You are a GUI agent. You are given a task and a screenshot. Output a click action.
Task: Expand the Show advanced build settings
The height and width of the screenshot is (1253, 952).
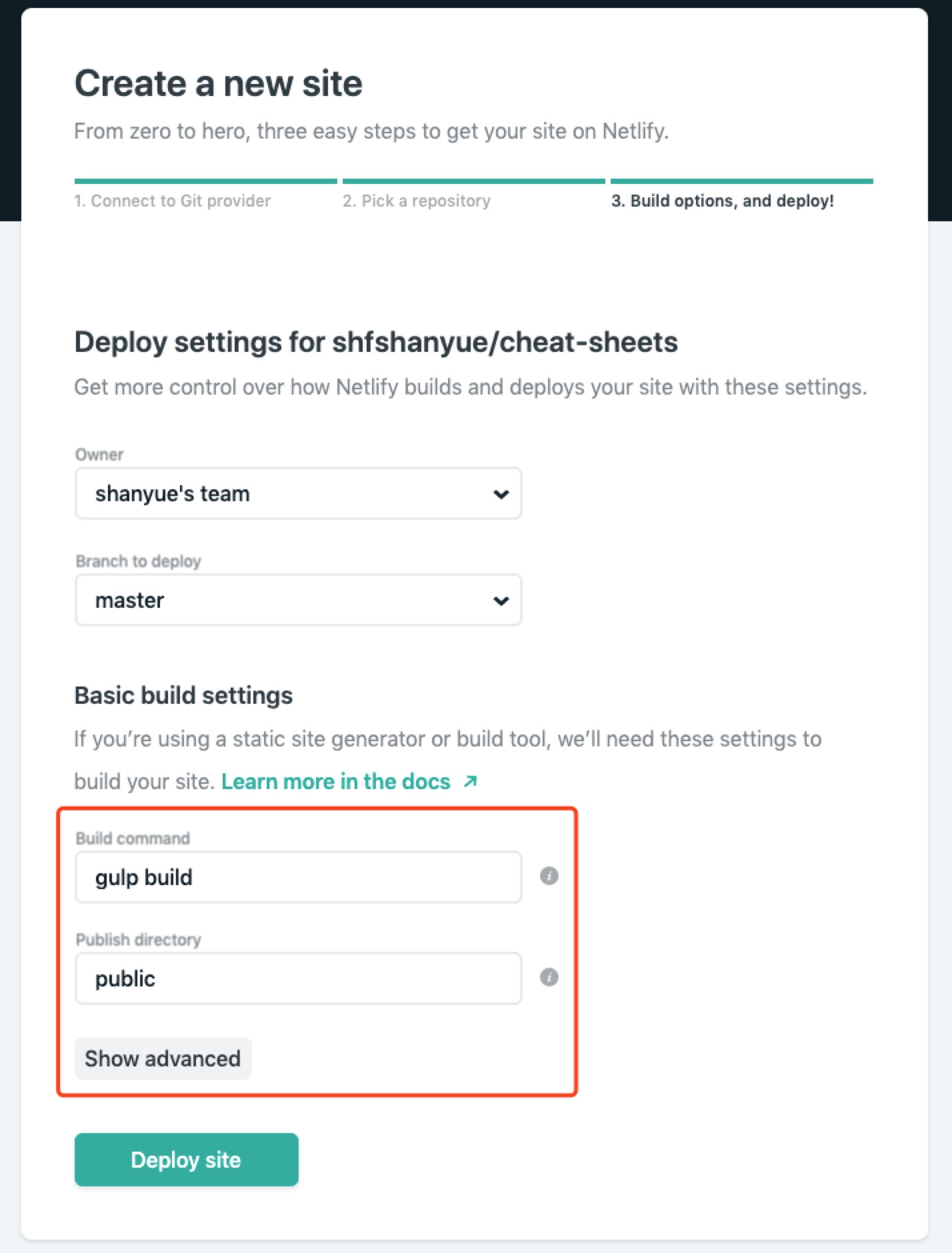coord(163,1058)
